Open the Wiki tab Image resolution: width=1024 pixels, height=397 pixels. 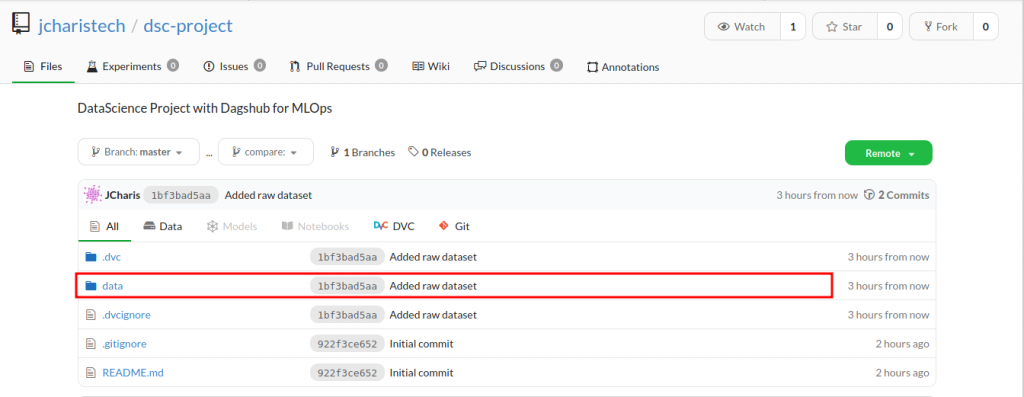pyautogui.click(x=431, y=66)
